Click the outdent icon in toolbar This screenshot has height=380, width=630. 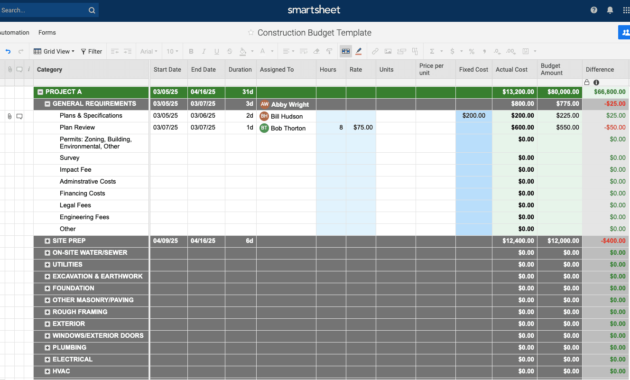[x=115, y=51]
